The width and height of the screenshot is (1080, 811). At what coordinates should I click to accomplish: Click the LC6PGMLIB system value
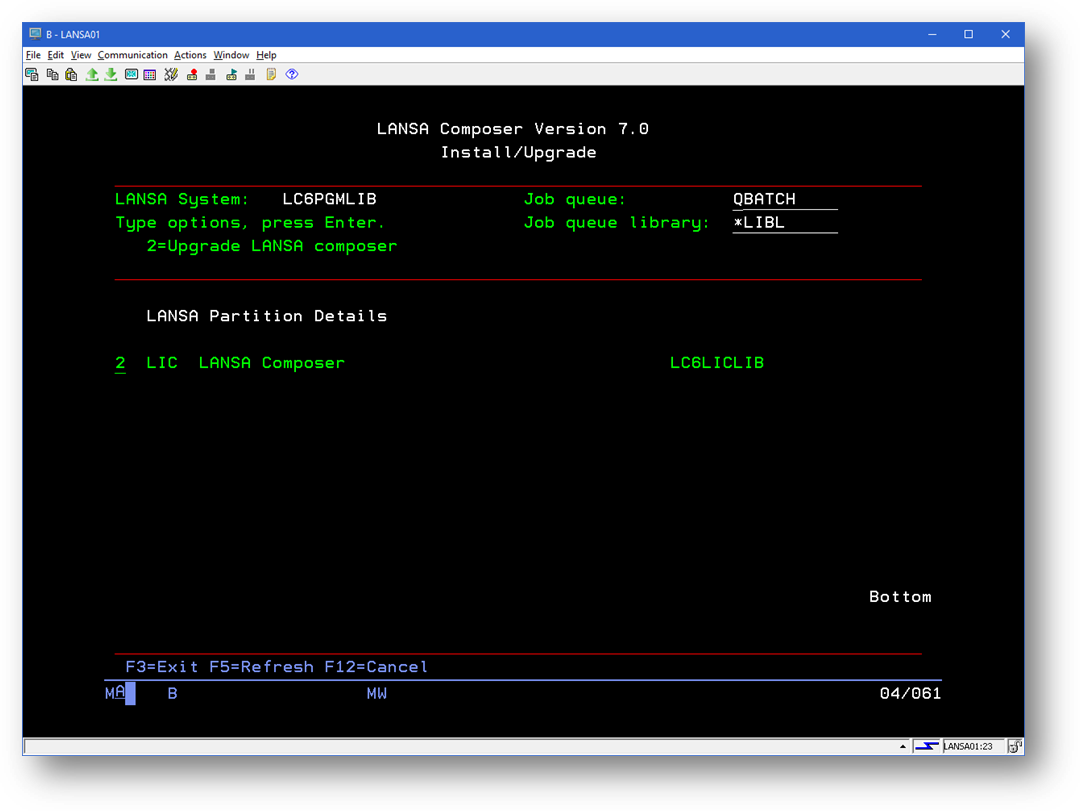[x=329, y=199]
